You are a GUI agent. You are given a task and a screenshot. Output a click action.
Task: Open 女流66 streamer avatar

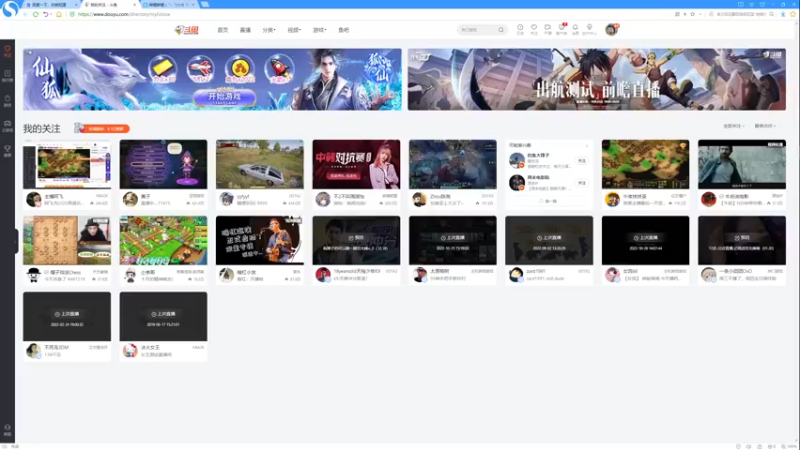[612, 275]
